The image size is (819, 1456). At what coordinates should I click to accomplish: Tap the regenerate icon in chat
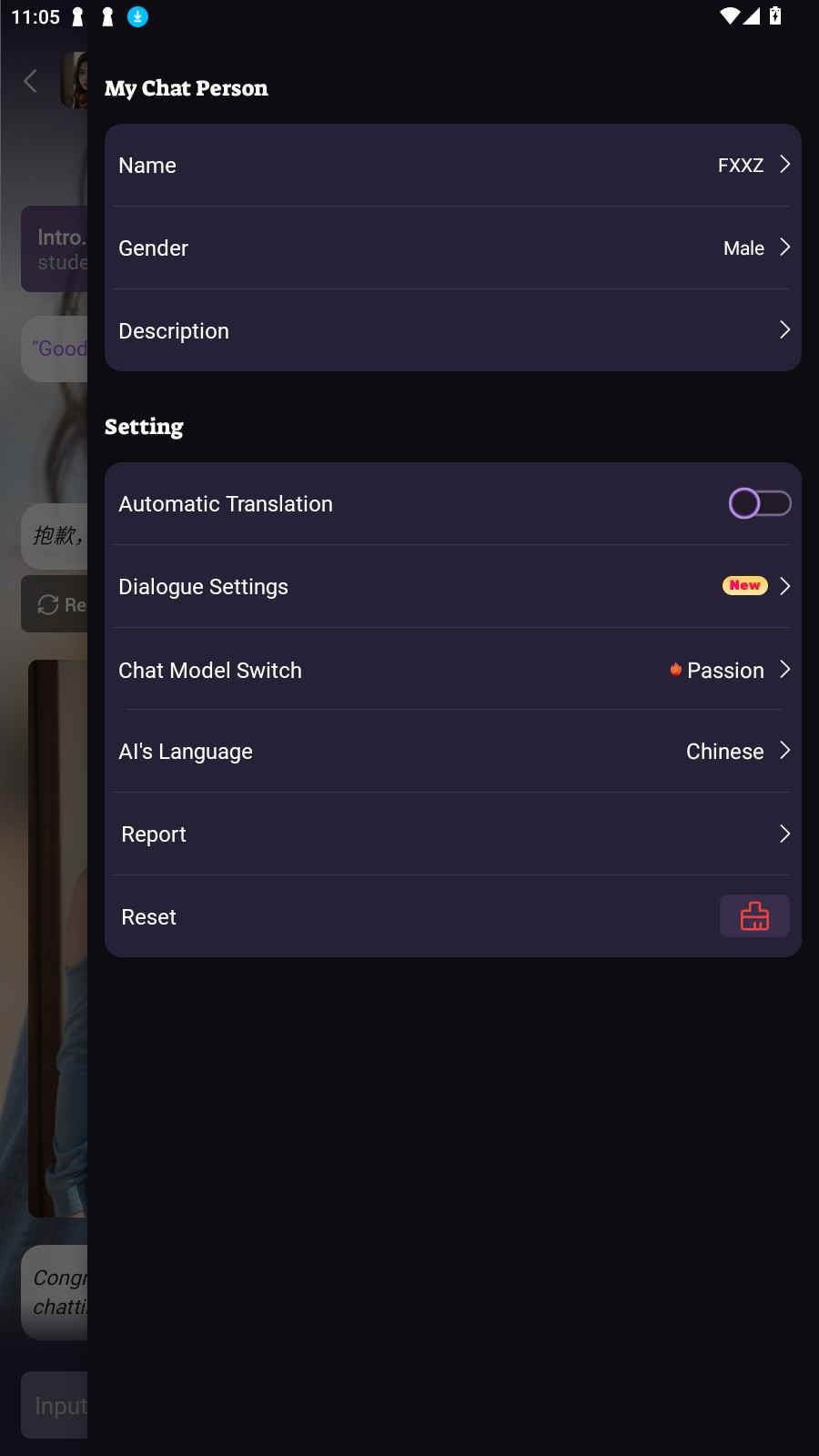click(48, 604)
